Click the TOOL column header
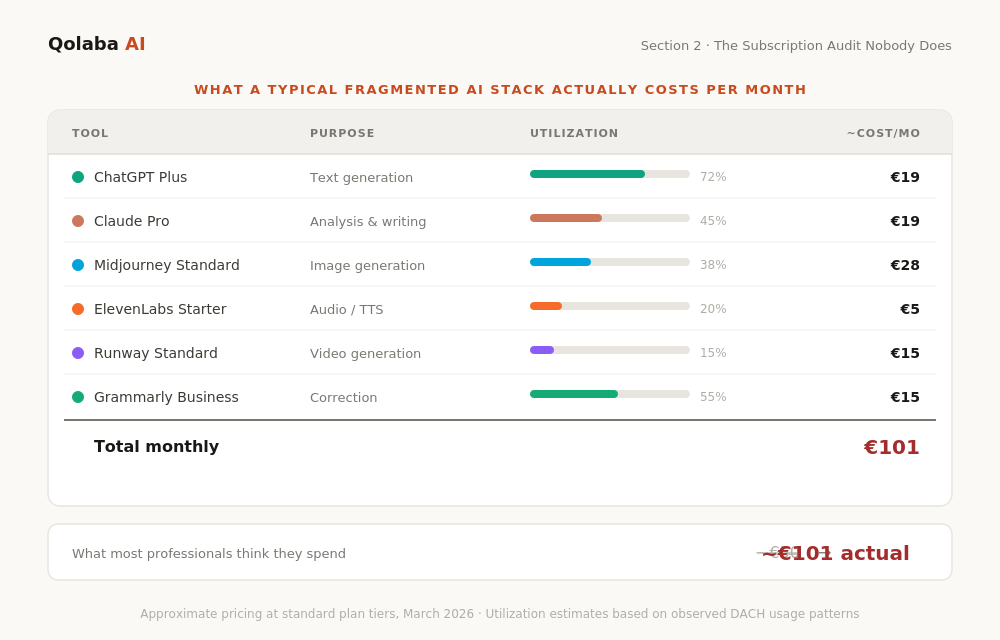 pos(90,133)
